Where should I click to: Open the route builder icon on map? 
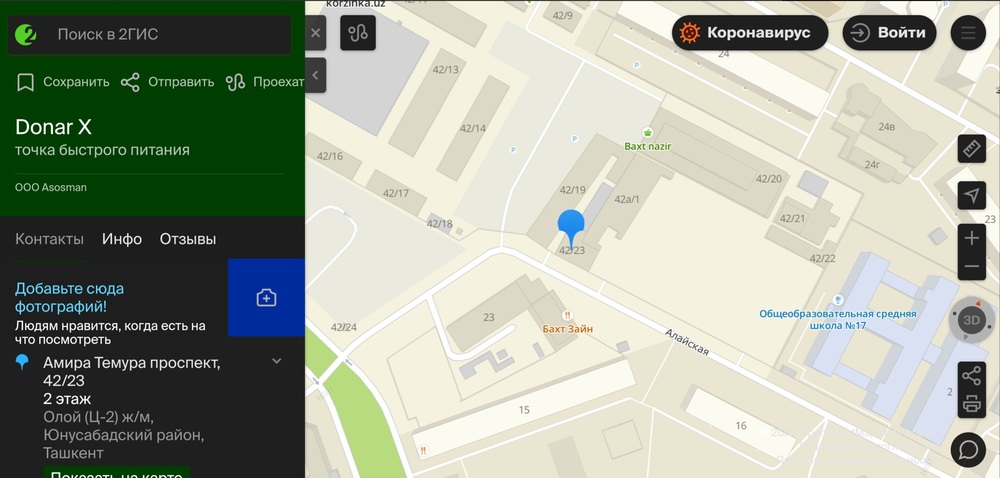pyautogui.click(x=358, y=33)
